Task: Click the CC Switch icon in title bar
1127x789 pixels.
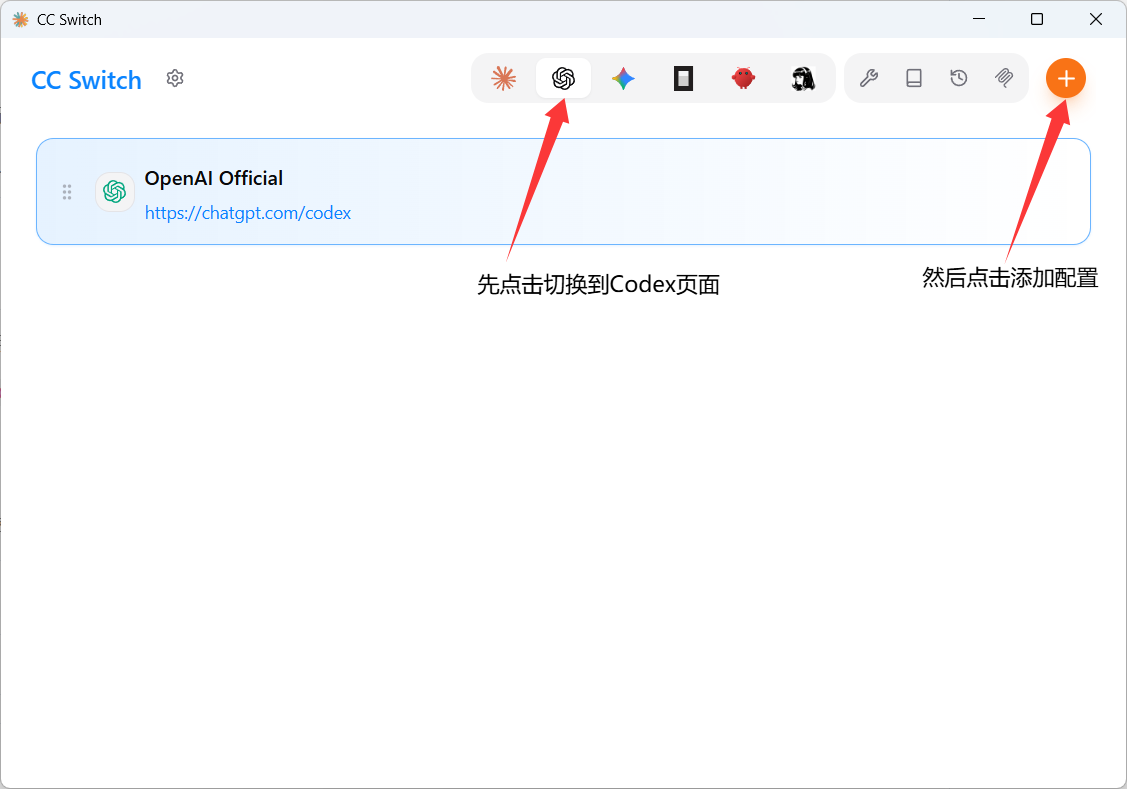Action: (x=22, y=18)
